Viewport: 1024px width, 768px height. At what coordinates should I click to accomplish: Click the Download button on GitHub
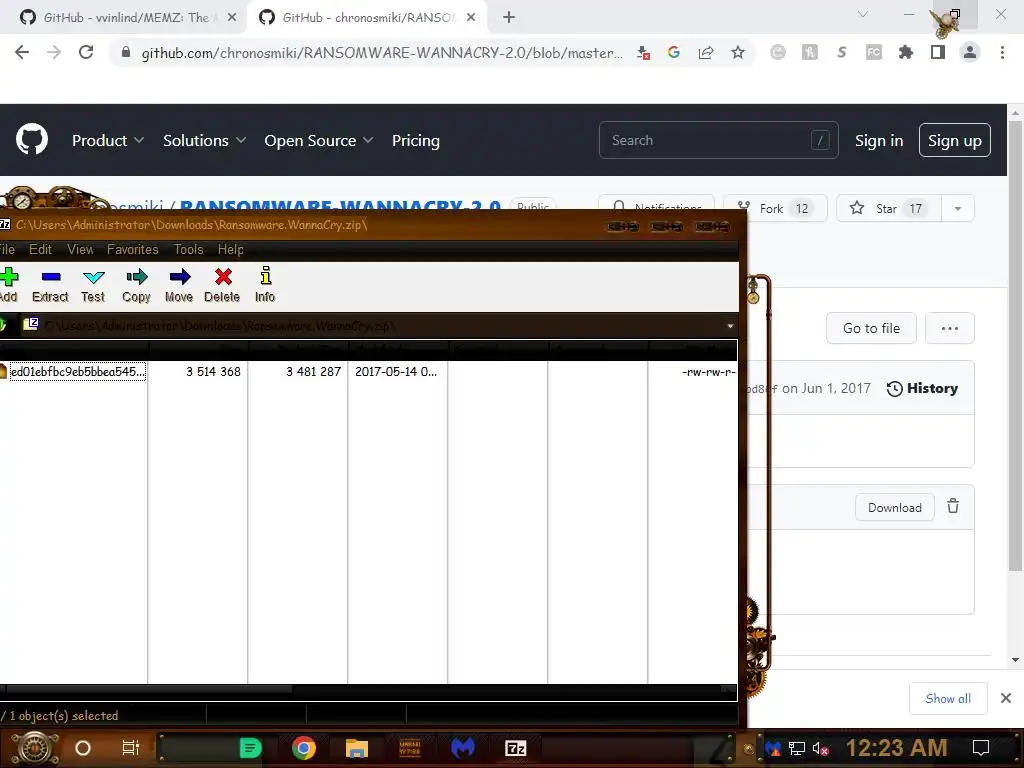point(895,507)
